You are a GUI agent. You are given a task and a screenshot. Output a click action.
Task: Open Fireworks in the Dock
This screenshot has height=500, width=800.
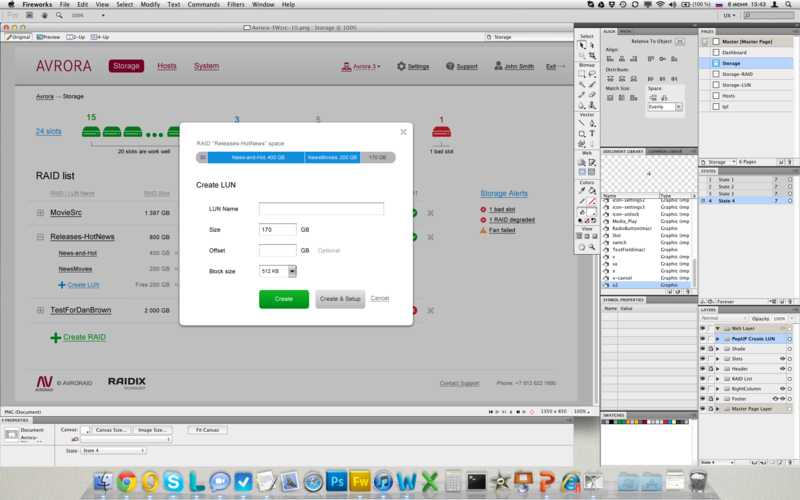click(x=360, y=482)
